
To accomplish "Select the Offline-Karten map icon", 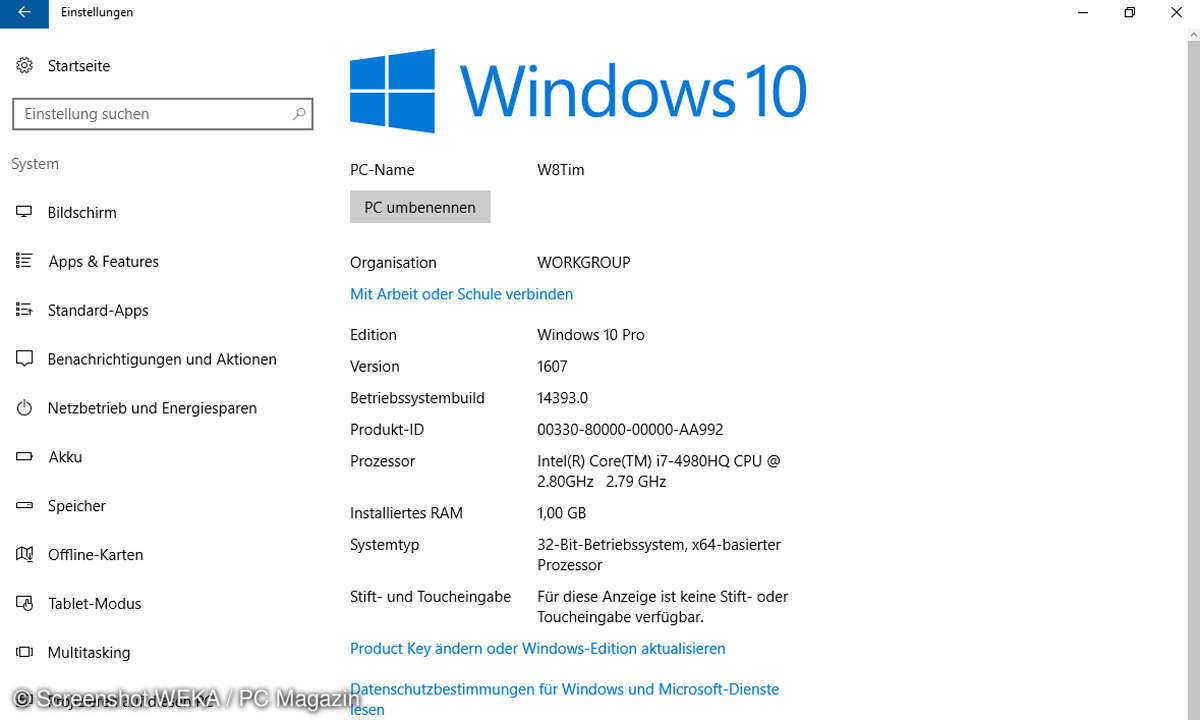I will click(x=25, y=555).
